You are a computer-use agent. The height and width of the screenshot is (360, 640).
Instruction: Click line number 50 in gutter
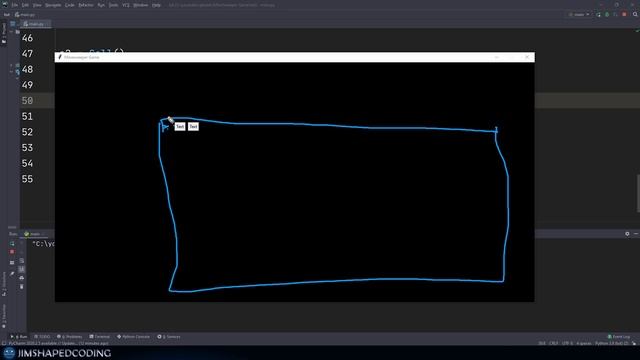click(x=27, y=101)
